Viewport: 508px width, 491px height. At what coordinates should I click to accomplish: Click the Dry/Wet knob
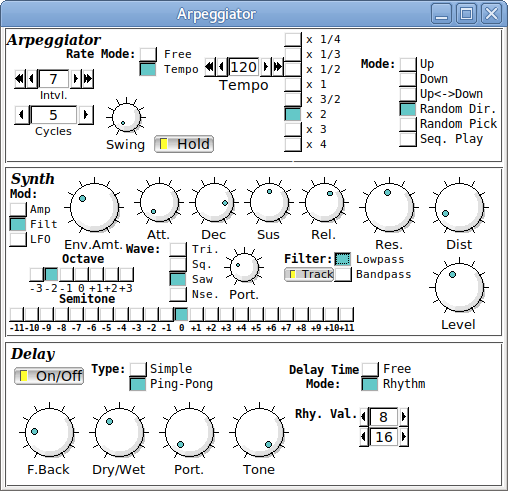[119, 432]
